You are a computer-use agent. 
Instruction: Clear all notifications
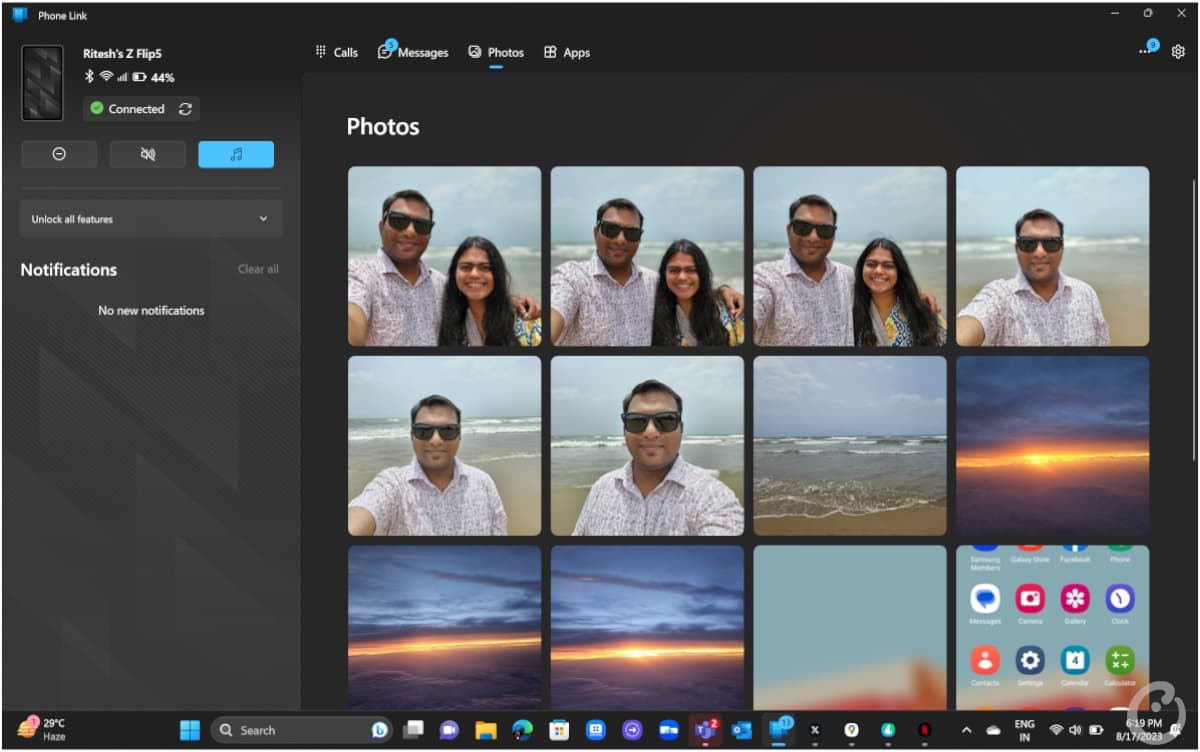click(x=258, y=269)
